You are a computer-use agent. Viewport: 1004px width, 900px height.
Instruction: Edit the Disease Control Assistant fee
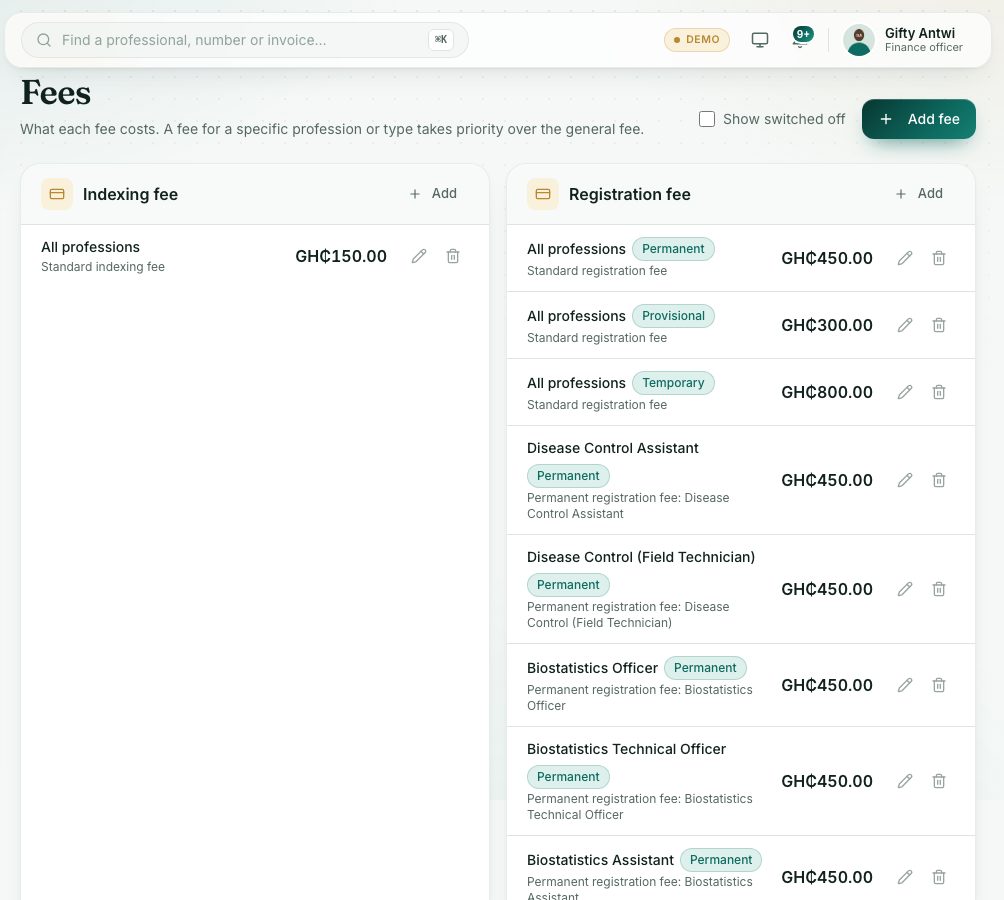click(905, 480)
